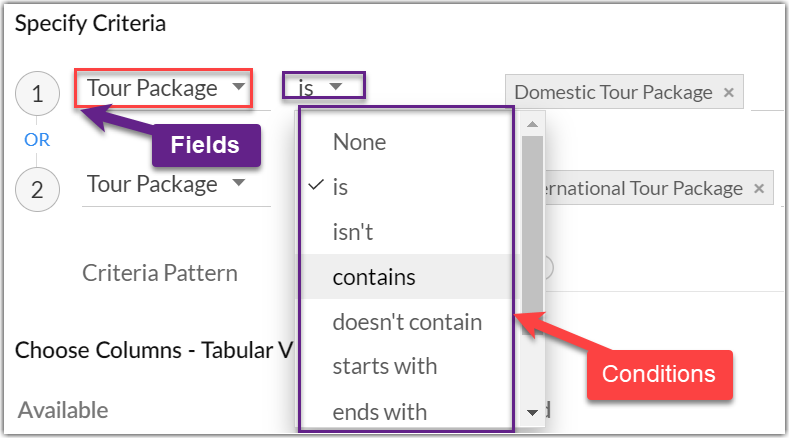Toggle the OR operator between criteria
Viewport: 790px width, 439px height.
pos(37,140)
